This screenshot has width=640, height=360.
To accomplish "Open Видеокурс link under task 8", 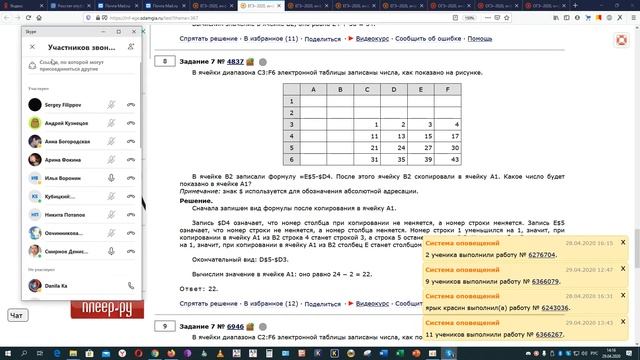I will tap(372, 304).
